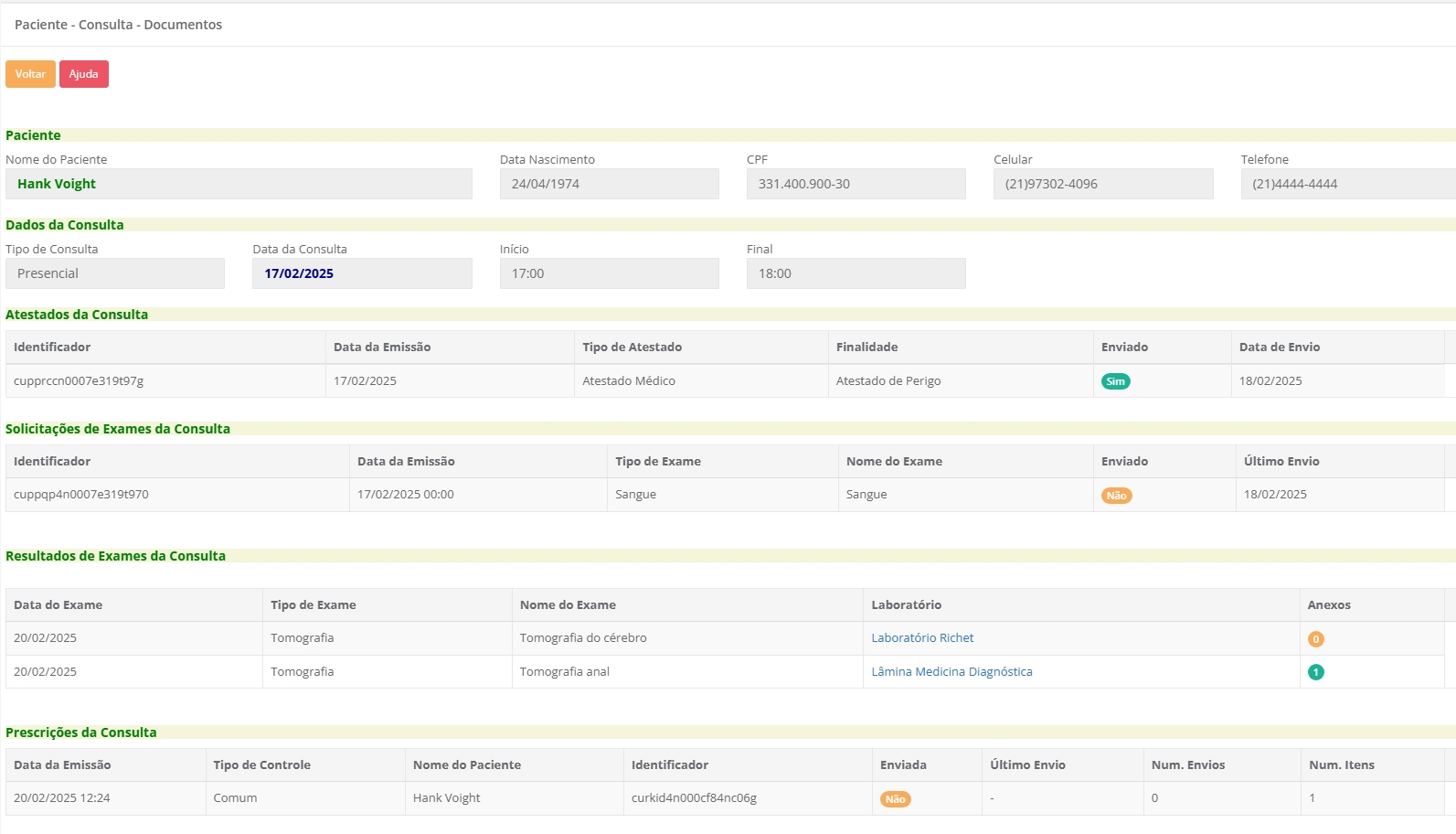Select identifier cupprccn0007e319t97g
The width and height of the screenshot is (1456, 834).
click(79, 381)
